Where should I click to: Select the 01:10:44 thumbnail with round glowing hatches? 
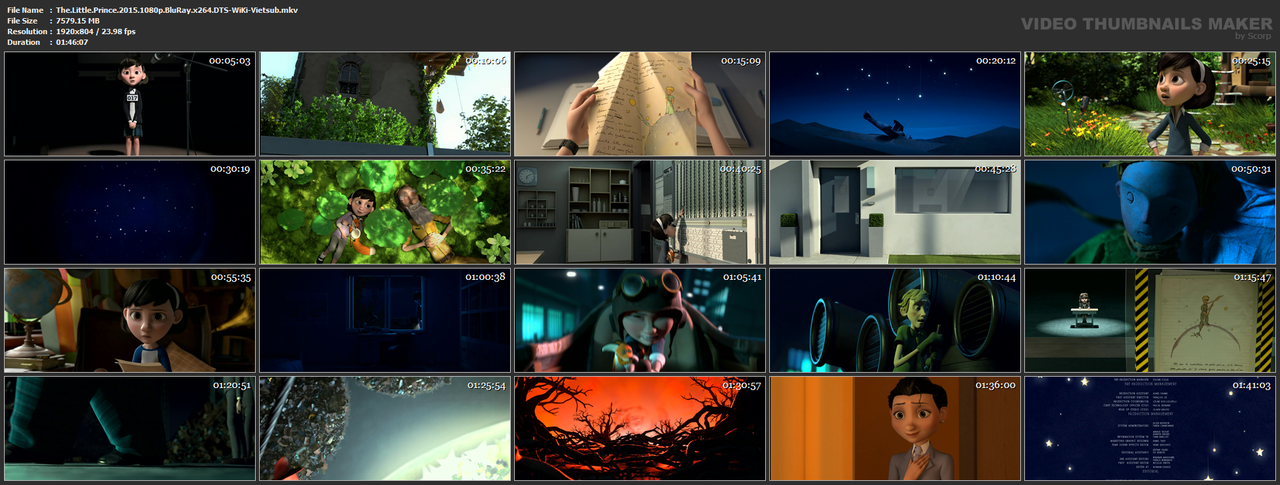(895, 320)
